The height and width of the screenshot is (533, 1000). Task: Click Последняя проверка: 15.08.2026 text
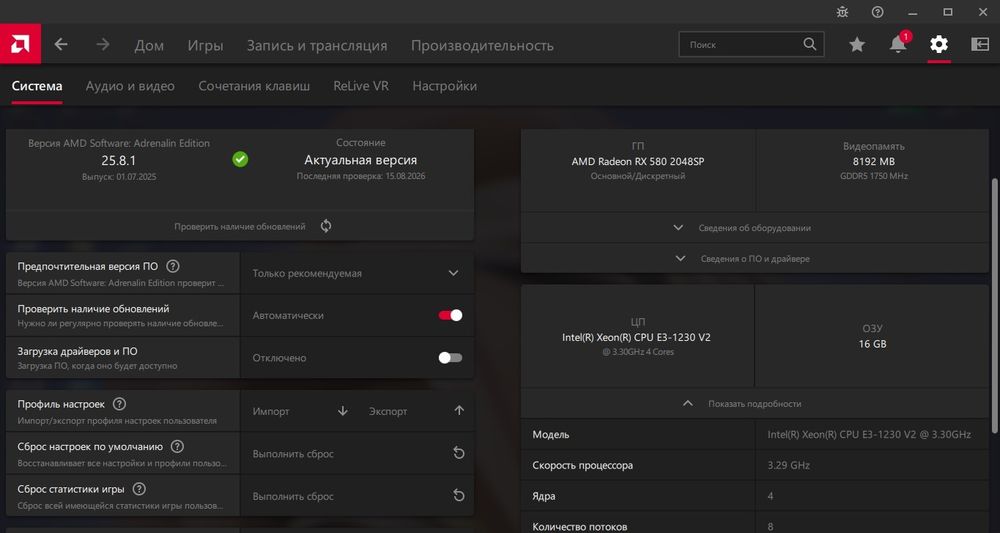360,176
